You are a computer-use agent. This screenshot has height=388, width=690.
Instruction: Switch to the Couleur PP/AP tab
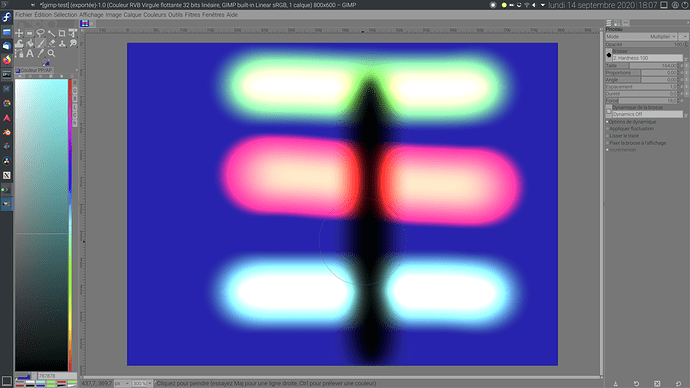34,70
